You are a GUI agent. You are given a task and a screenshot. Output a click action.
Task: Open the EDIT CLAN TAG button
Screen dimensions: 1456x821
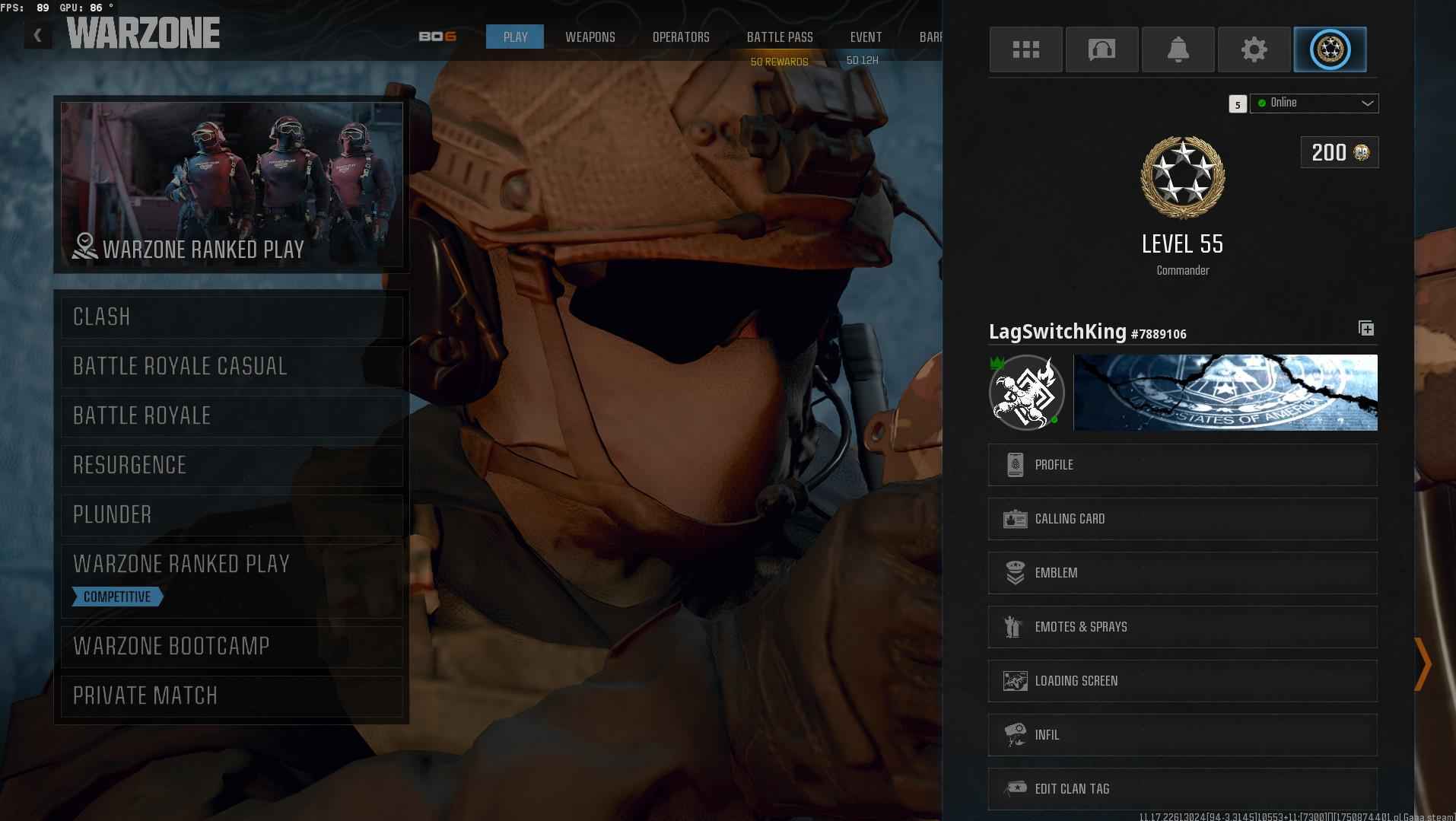(x=1182, y=789)
